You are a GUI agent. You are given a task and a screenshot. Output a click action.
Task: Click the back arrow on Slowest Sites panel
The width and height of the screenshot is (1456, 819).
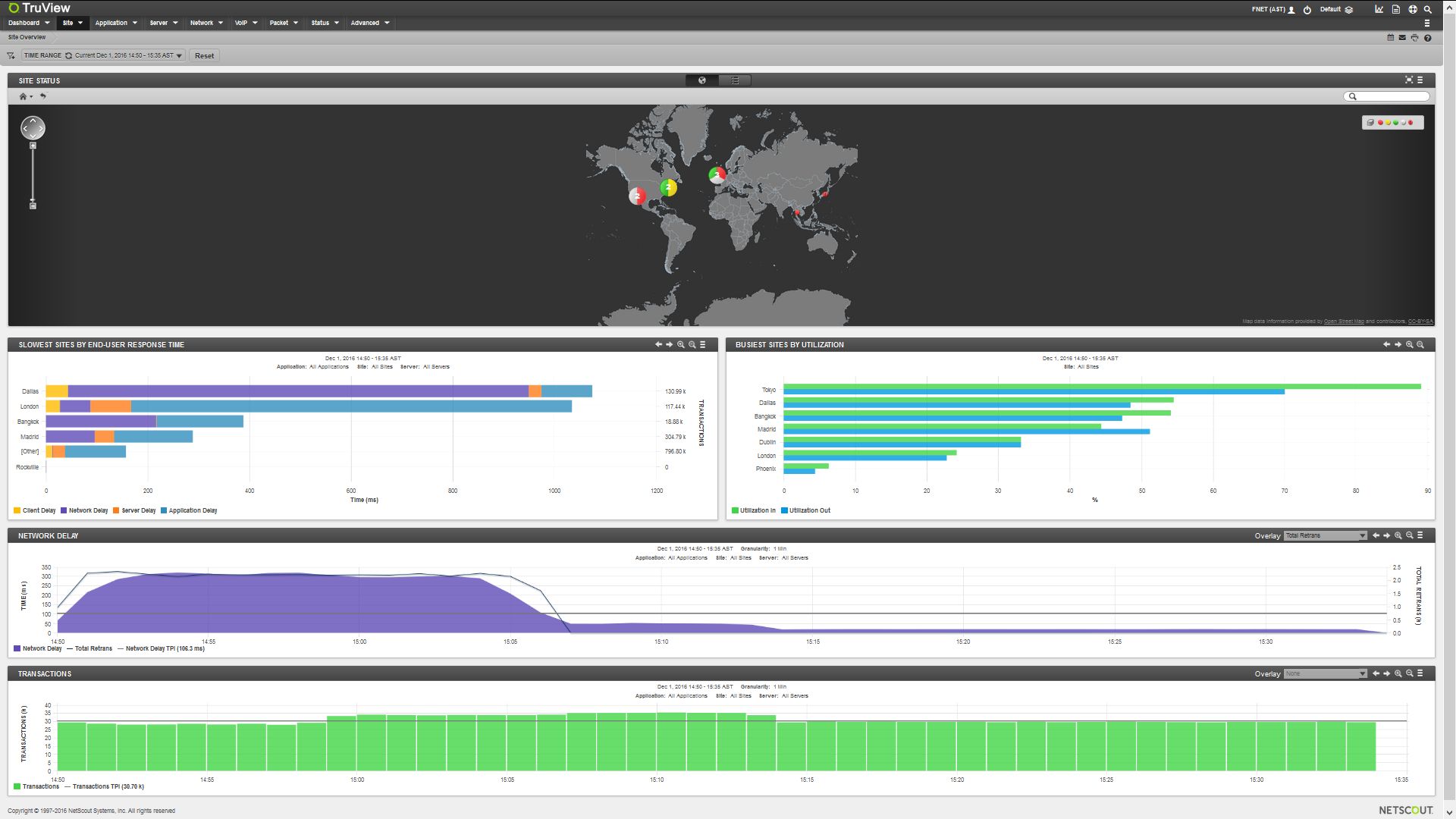(658, 344)
